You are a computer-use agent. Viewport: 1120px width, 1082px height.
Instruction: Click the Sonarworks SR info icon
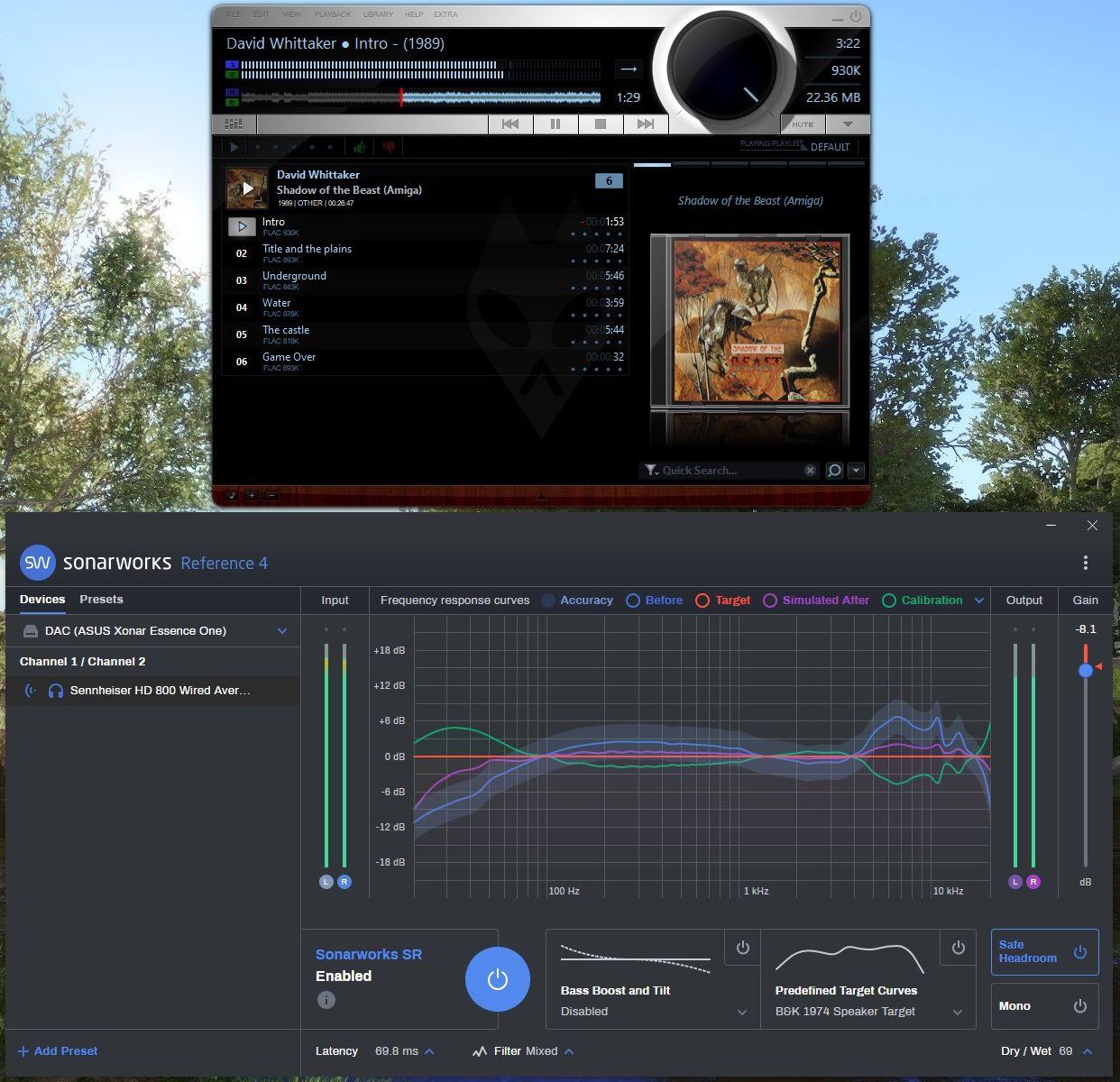[x=326, y=1000]
